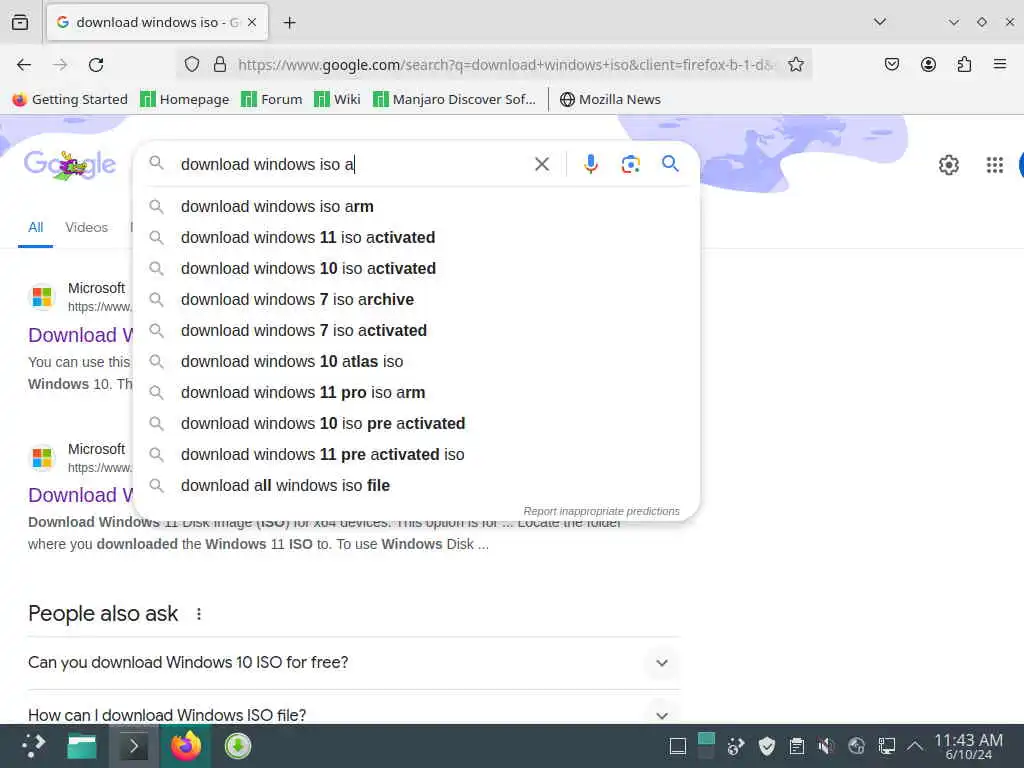The height and width of the screenshot is (768, 1024).
Task: Select the All results tab
Action: point(35,227)
